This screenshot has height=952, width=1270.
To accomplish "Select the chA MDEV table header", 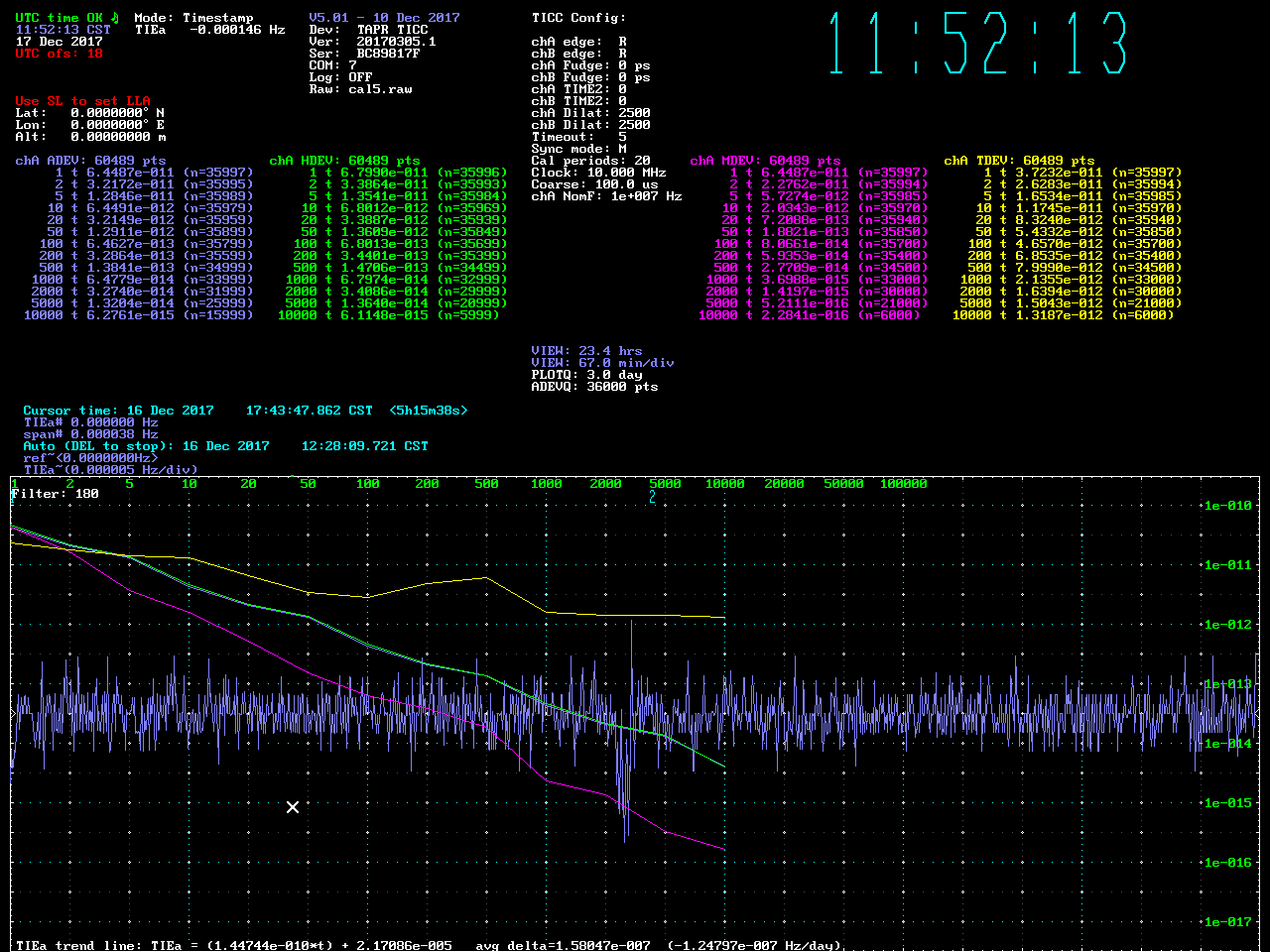I will (765, 161).
